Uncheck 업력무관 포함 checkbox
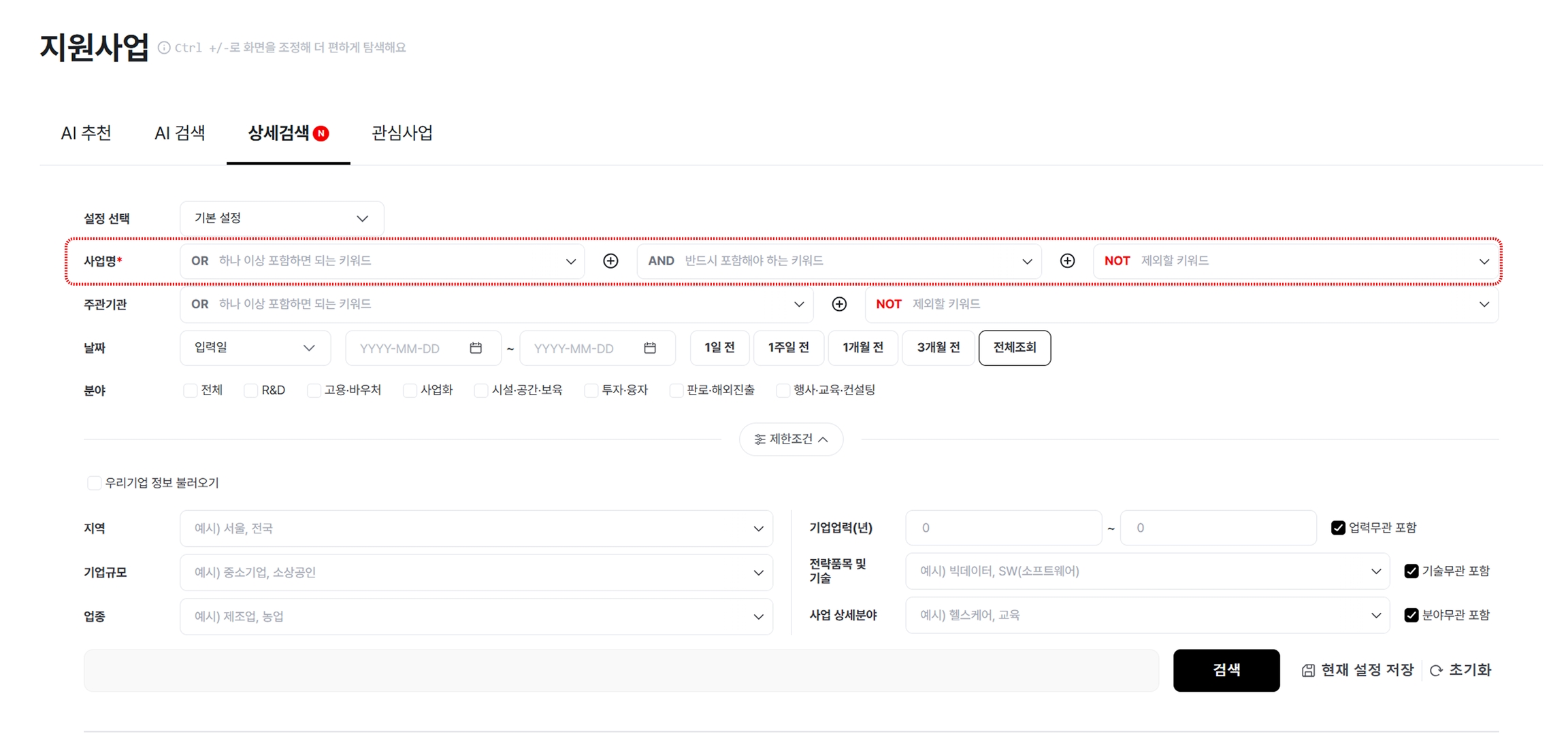1568x753 pixels. pos(1338,528)
